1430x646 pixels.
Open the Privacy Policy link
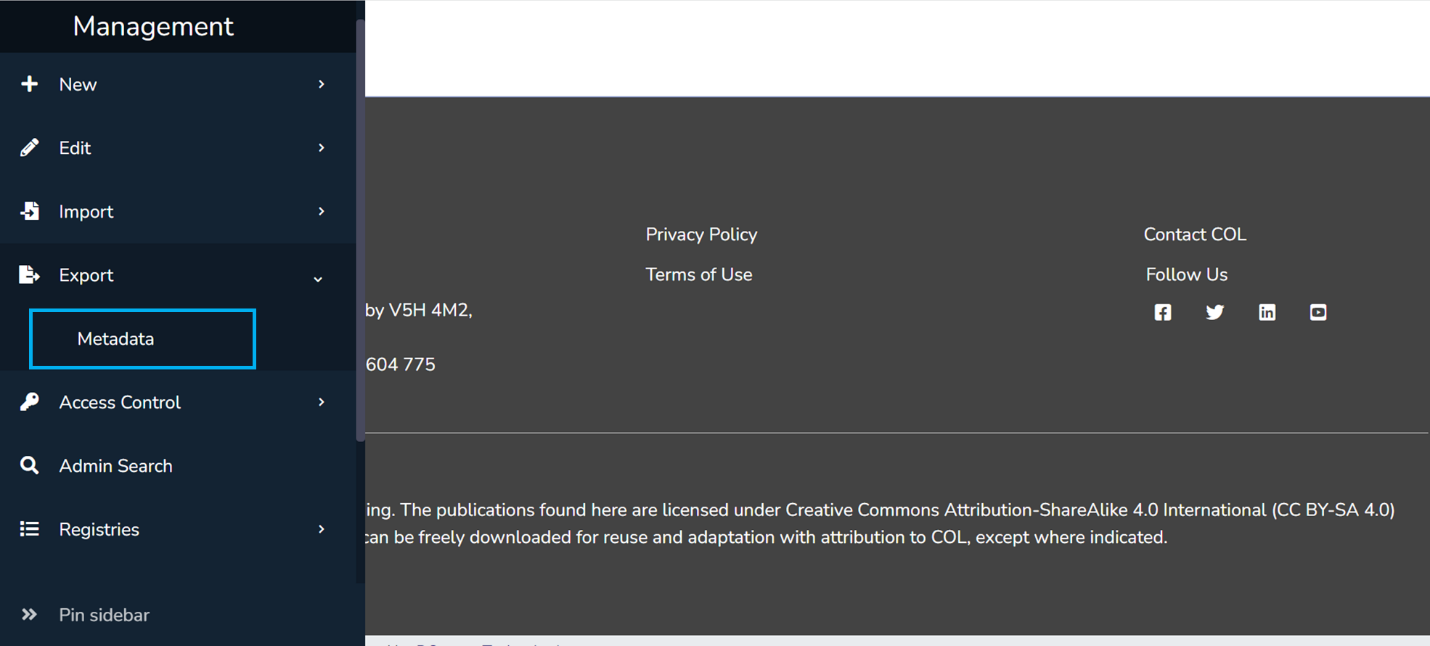click(701, 234)
